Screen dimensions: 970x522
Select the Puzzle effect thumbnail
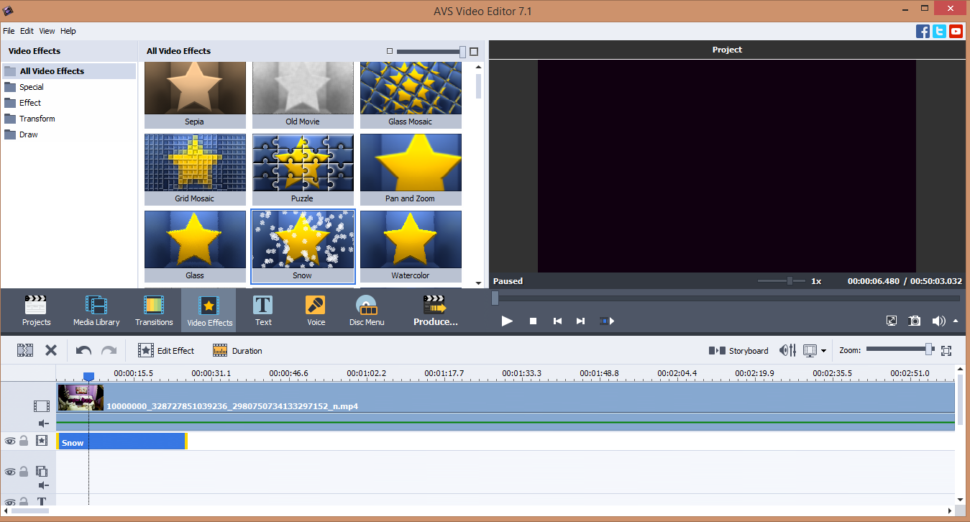[303, 169]
